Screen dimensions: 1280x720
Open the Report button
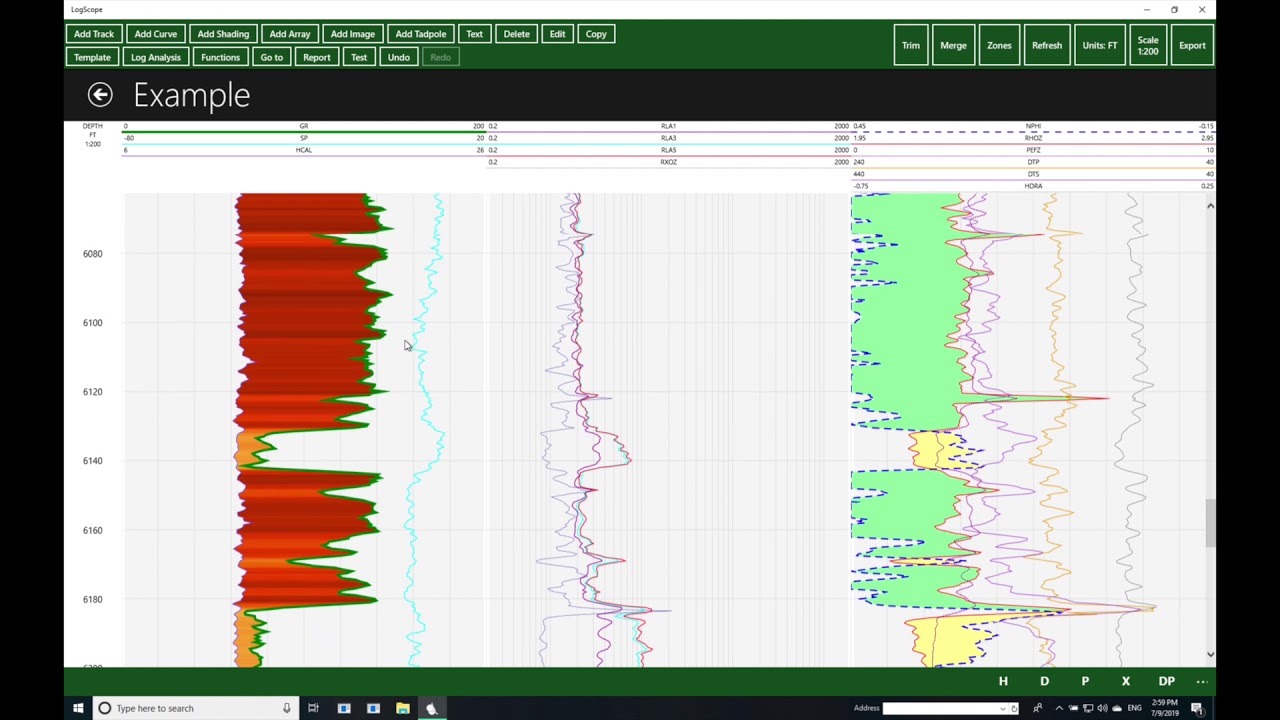317,57
